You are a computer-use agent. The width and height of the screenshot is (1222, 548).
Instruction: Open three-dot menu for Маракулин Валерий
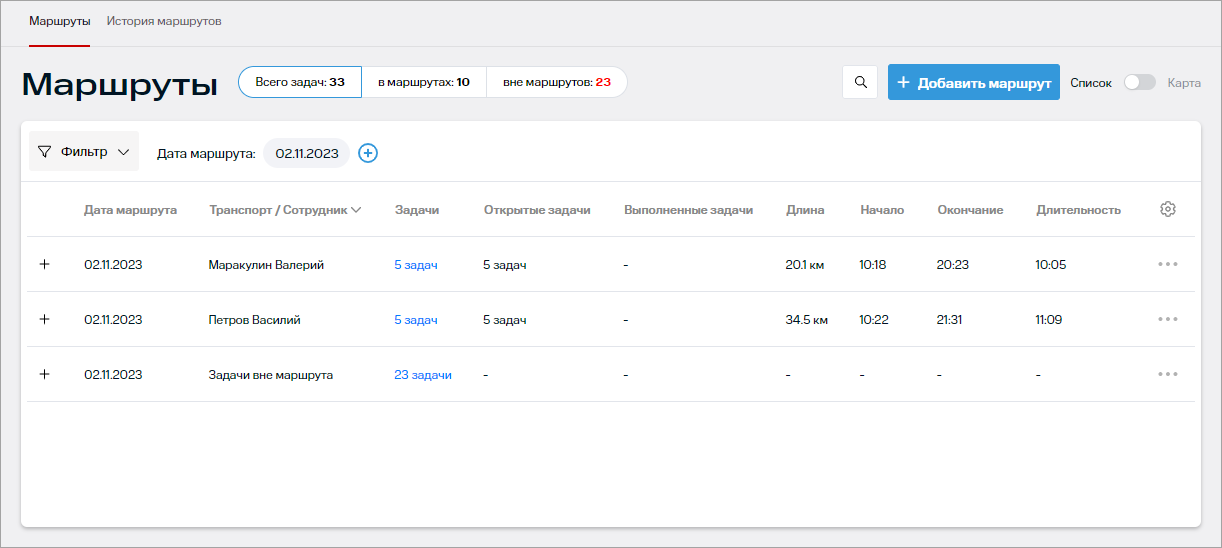pyautogui.click(x=1167, y=264)
